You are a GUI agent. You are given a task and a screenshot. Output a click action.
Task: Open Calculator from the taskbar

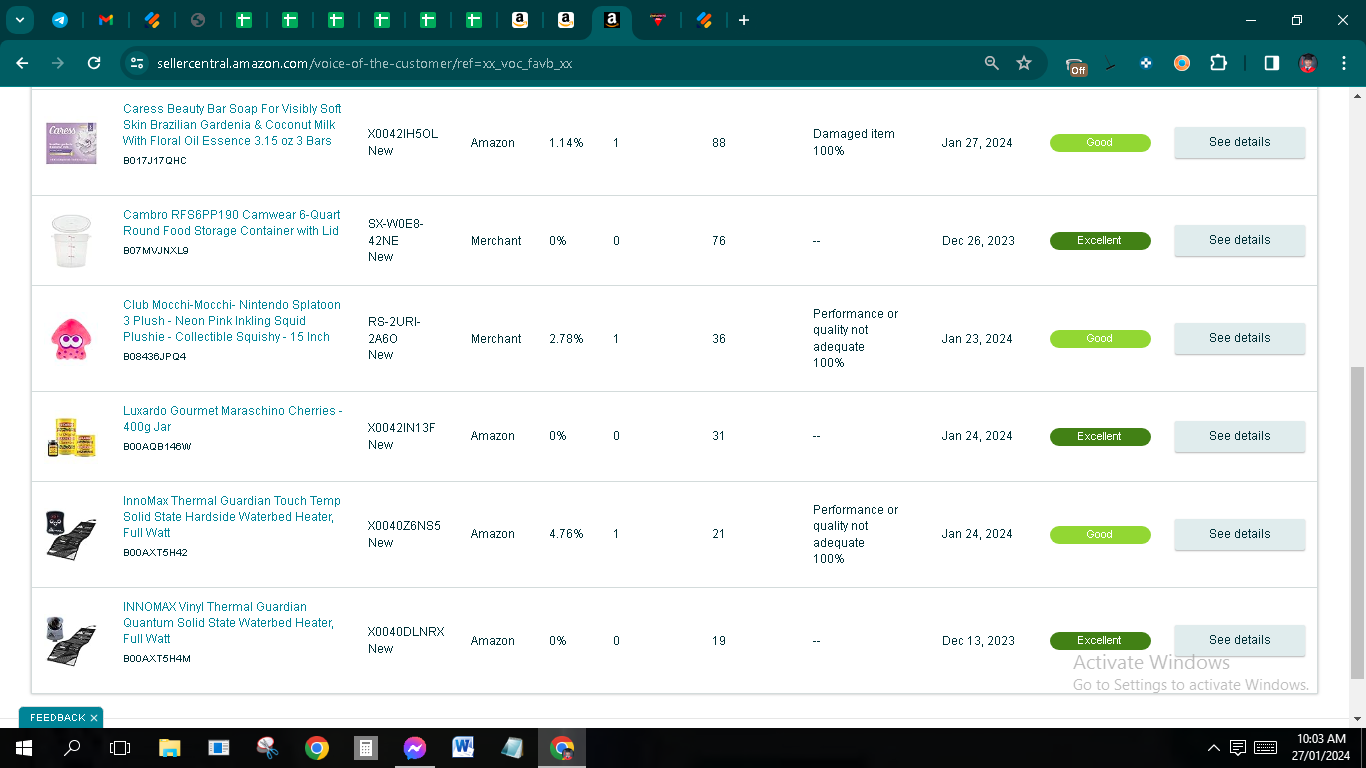coord(366,747)
